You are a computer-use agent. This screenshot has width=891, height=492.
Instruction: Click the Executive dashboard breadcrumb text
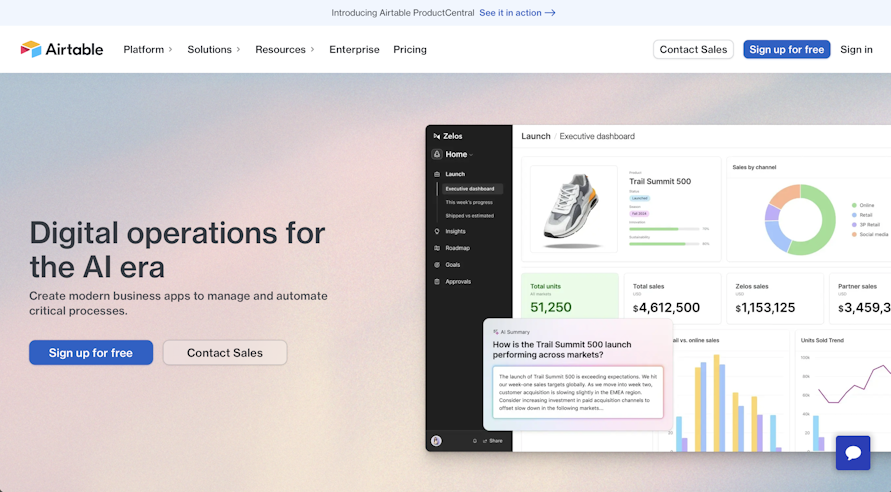[x=597, y=136]
